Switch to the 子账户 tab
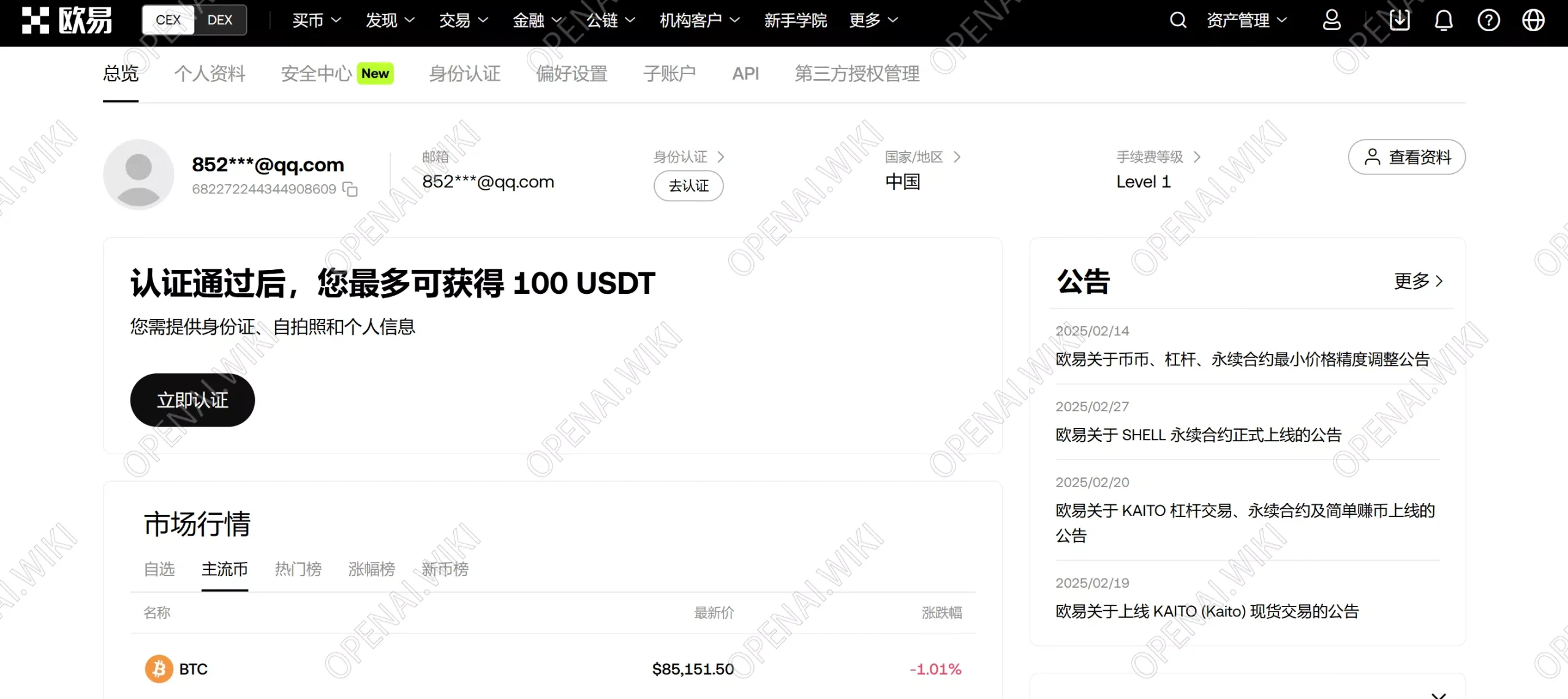 tap(669, 73)
